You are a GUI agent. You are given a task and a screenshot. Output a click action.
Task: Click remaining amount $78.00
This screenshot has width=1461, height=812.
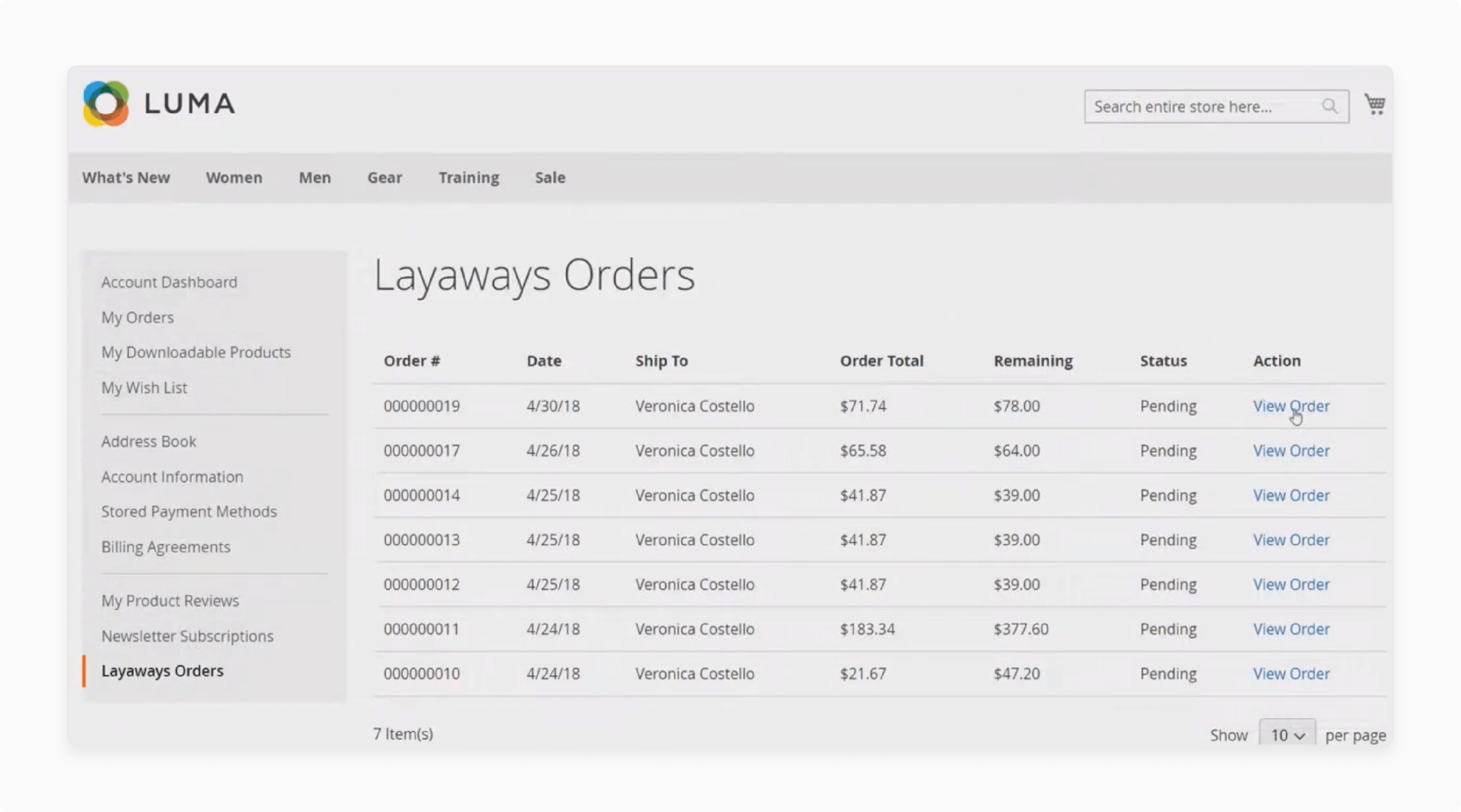pos(1017,406)
